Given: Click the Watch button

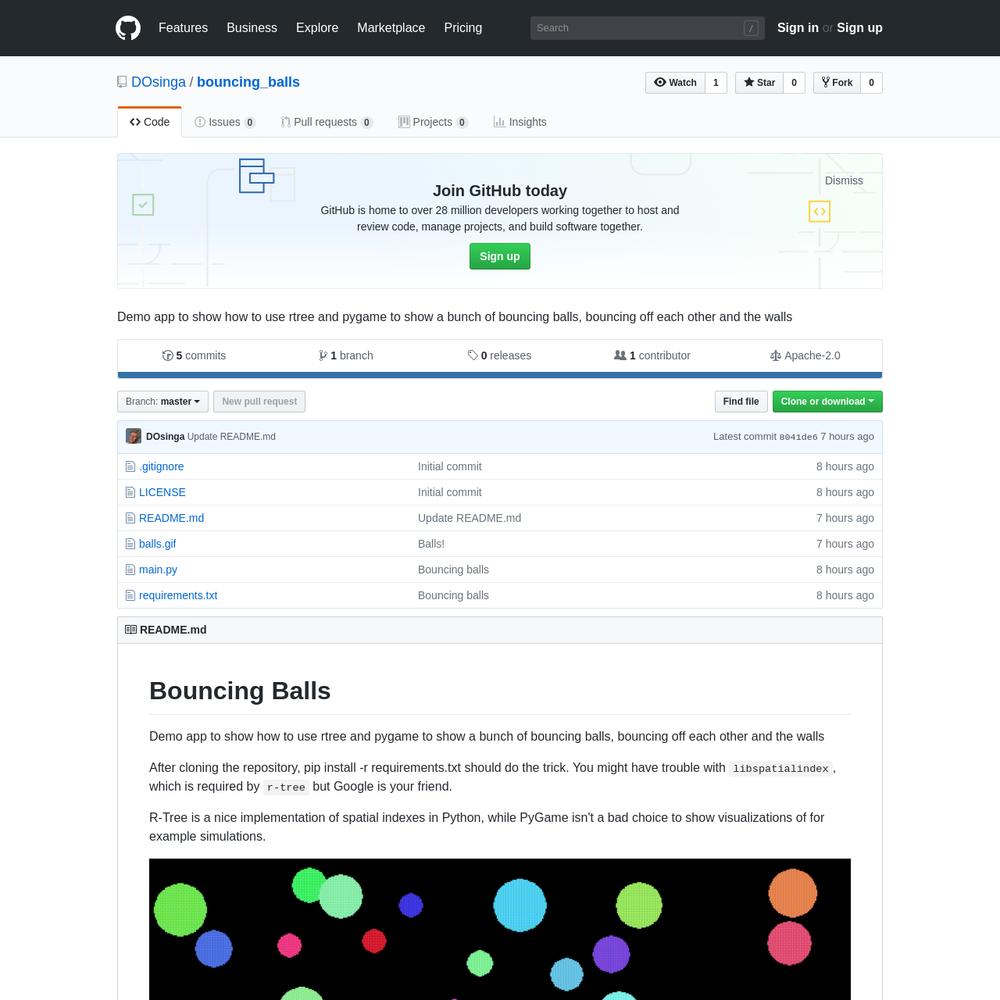Looking at the screenshot, I should point(675,82).
